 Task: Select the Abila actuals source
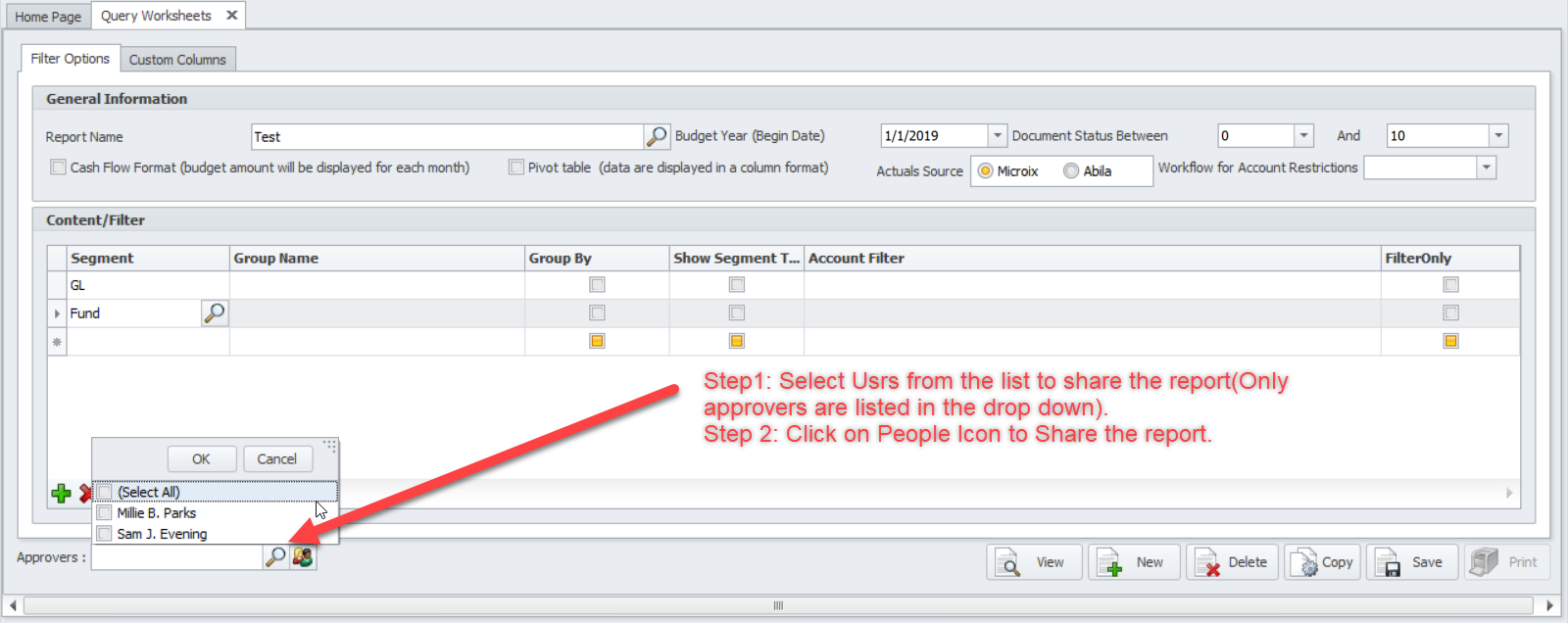pyautogui.click(x=1071, y=171)
